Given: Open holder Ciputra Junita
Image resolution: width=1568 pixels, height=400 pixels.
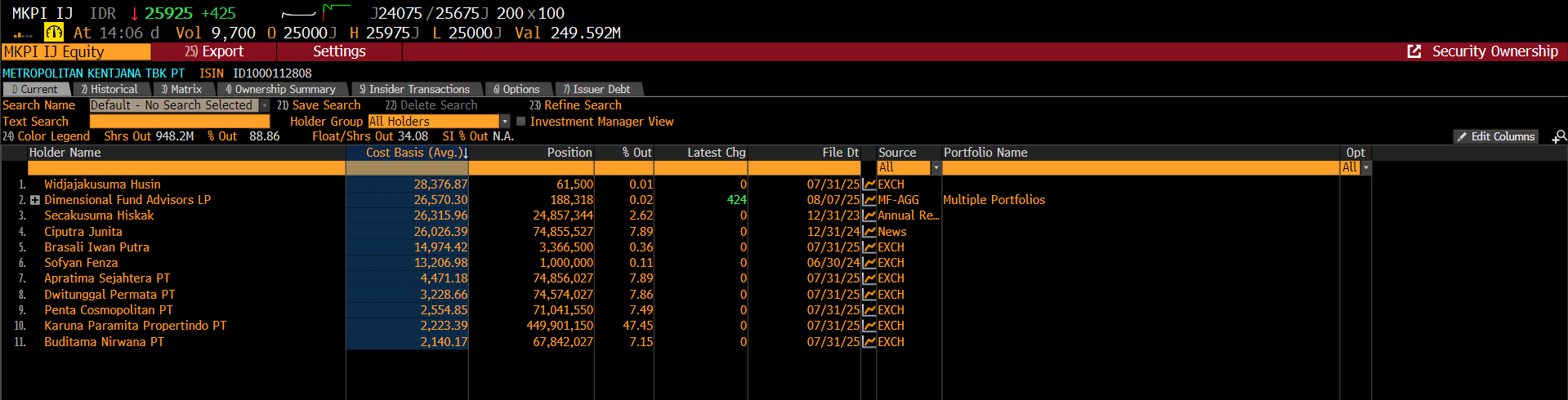Looking at the screenshot, I should click(x=83, y=232).
